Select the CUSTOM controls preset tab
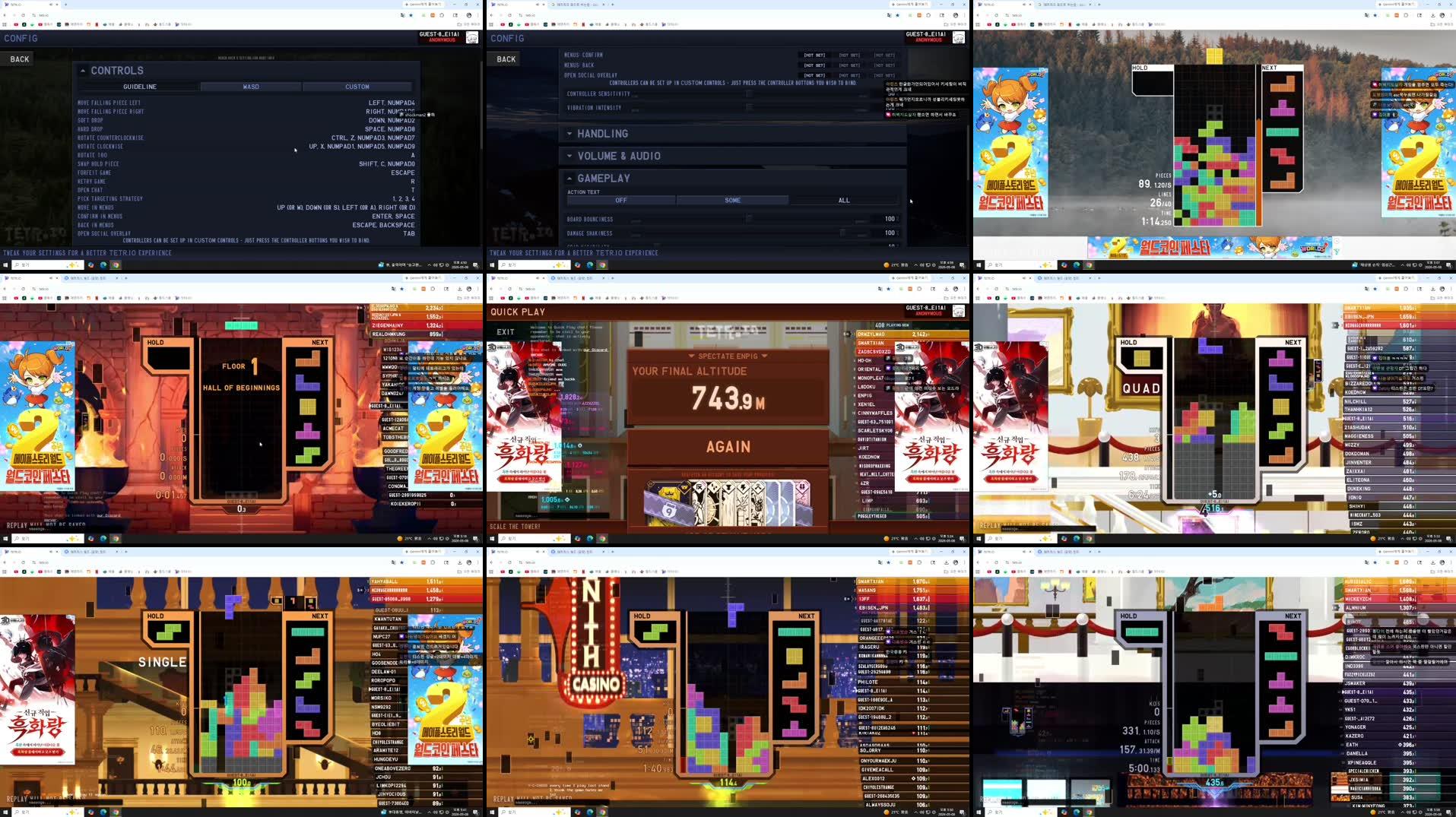Image resolution: width=1456 pixels, height=817 pixels. [x=357, y=87]
